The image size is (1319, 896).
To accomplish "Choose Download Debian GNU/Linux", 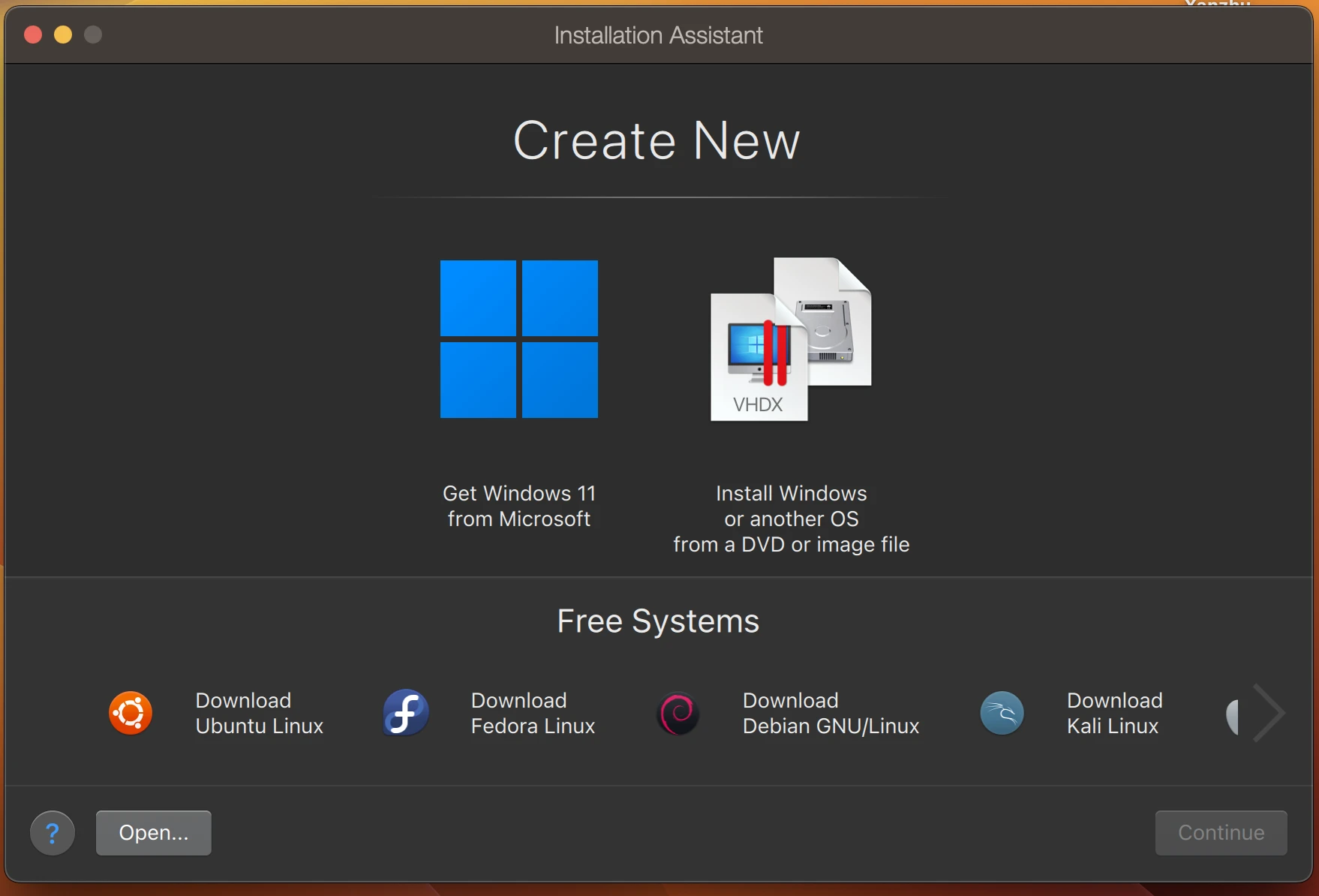I will 831,713.
